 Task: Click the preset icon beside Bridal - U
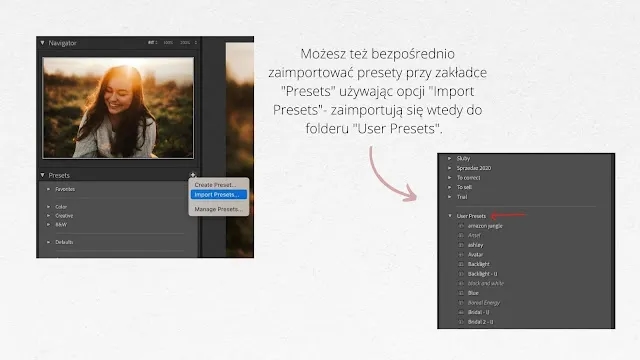tap(461, 312)
